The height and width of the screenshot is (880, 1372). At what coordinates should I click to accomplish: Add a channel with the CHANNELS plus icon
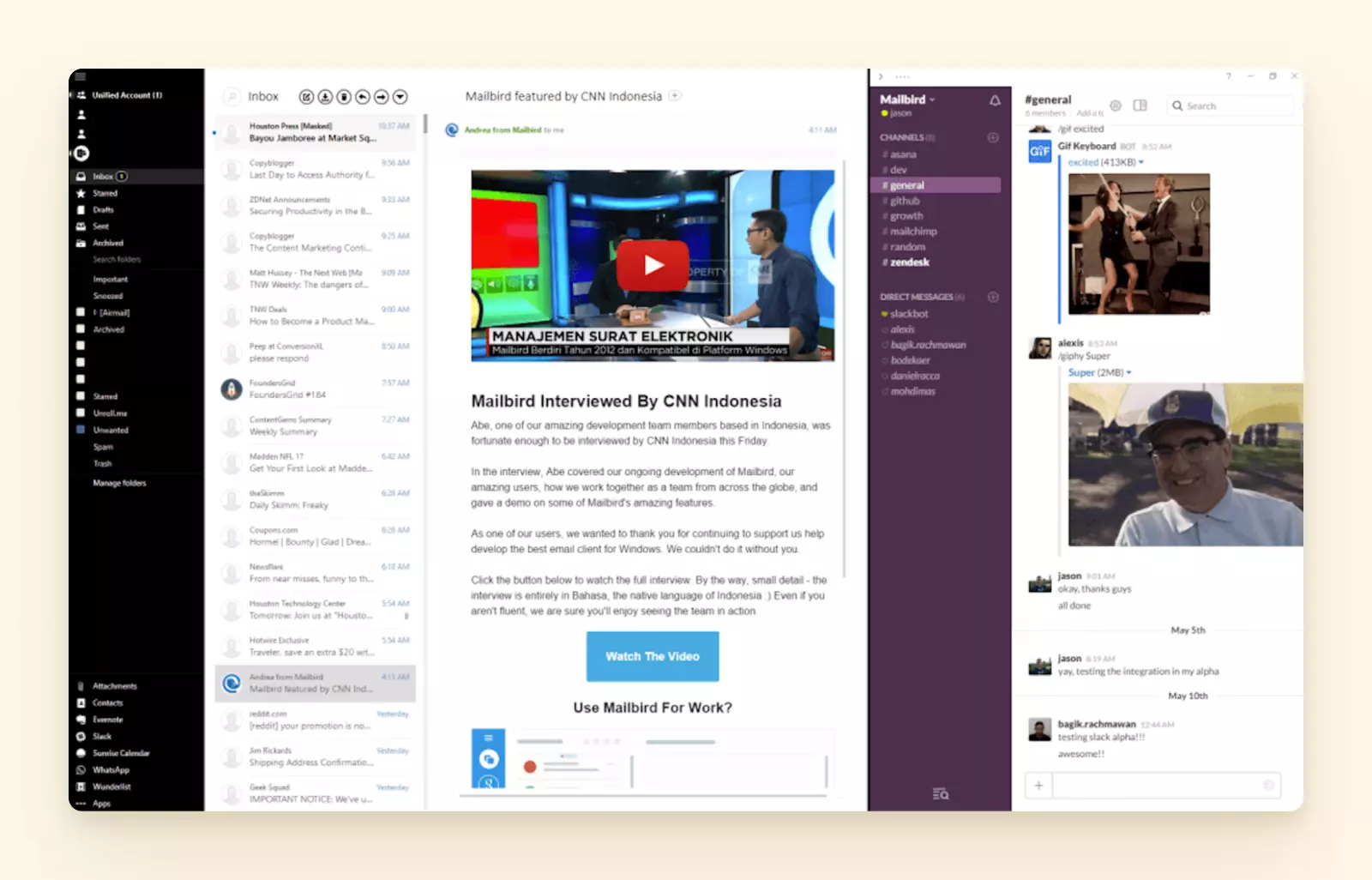(x=993, y=137)
